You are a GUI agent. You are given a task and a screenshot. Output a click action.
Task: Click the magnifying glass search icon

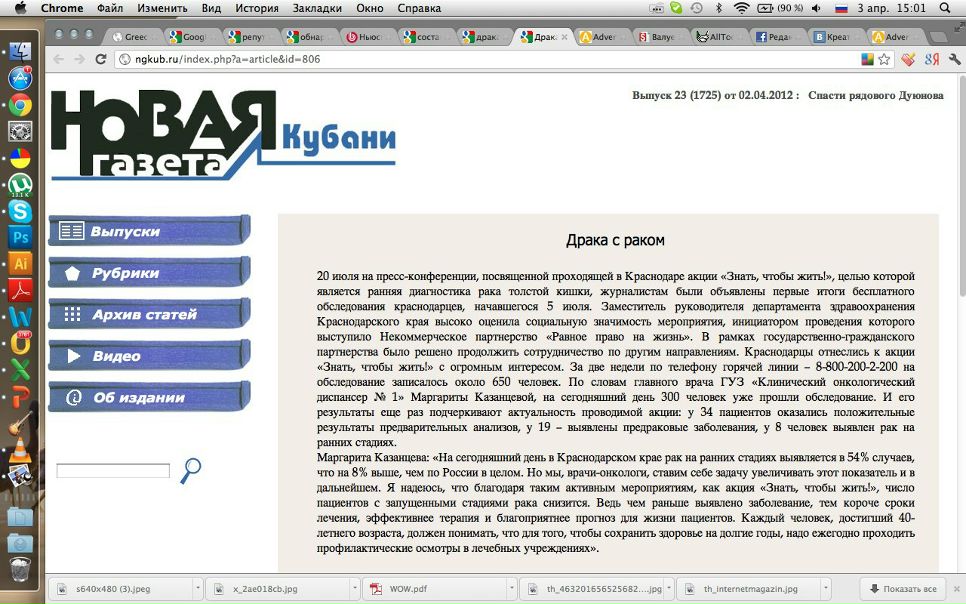tap(190, 470)
